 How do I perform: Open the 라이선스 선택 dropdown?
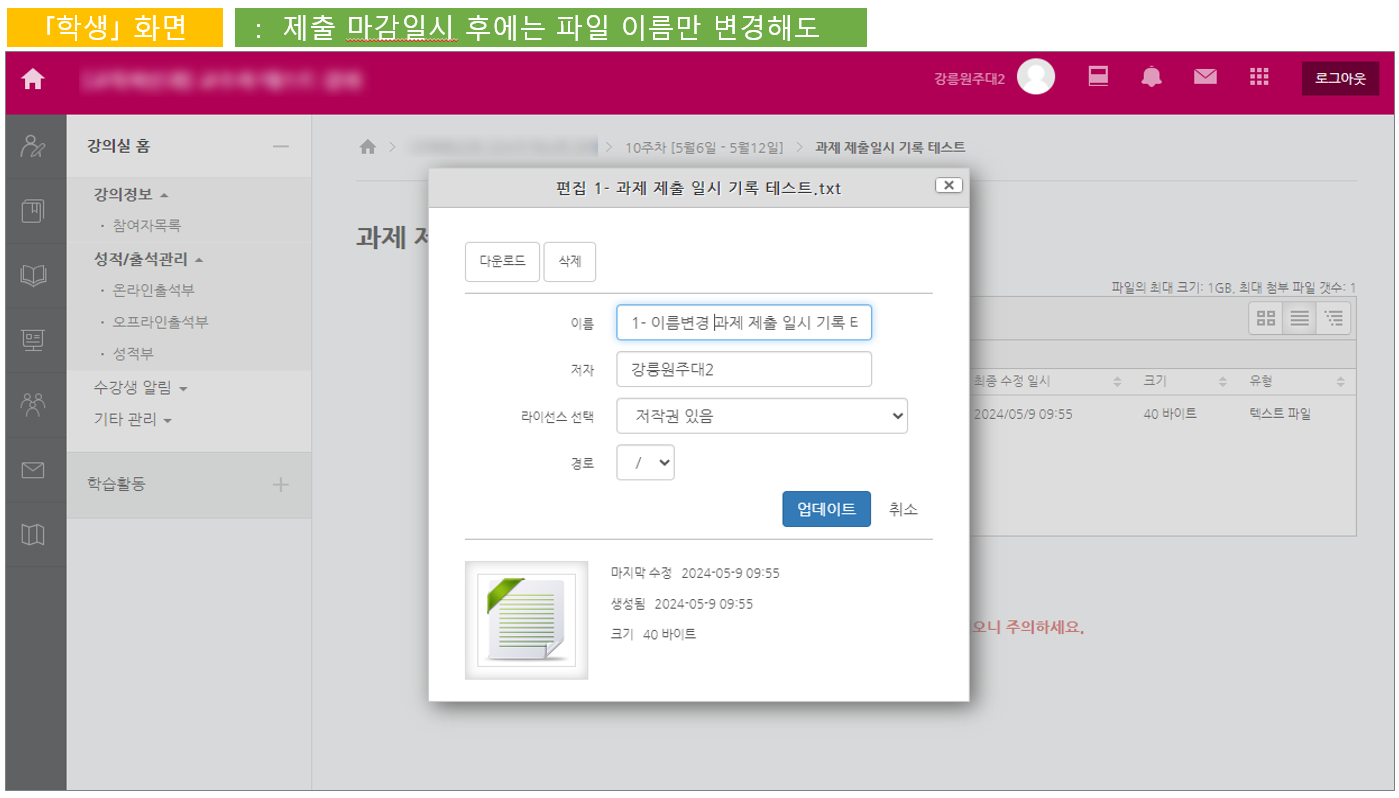pyautogui.click(x=761, y=416)
